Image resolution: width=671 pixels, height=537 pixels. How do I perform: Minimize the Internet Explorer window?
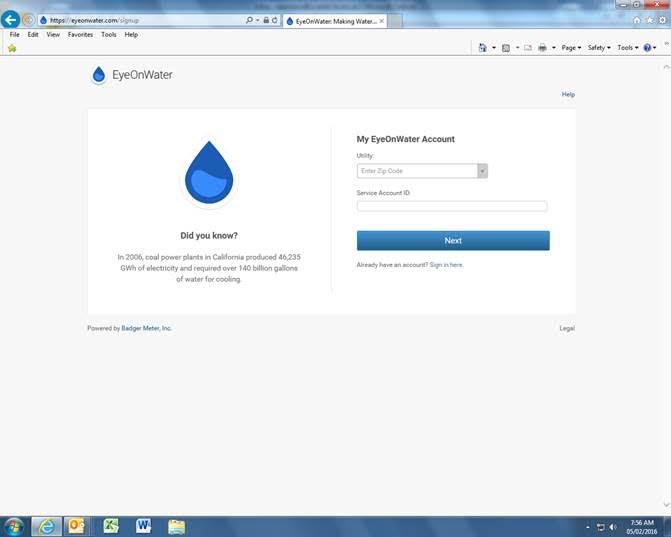click(623, 4)
